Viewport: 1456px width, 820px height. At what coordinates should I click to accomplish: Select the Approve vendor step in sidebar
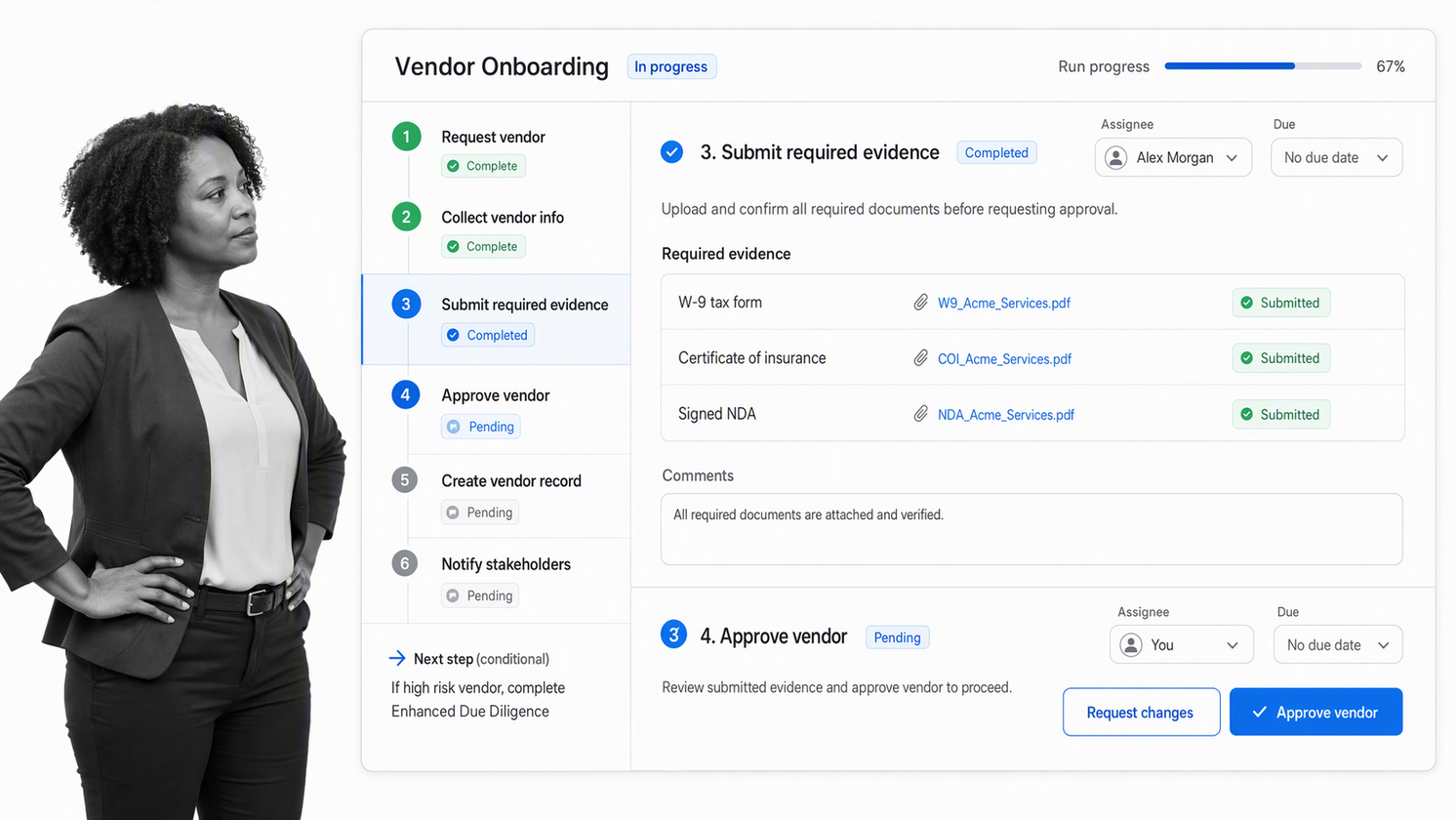coord(496,410)
